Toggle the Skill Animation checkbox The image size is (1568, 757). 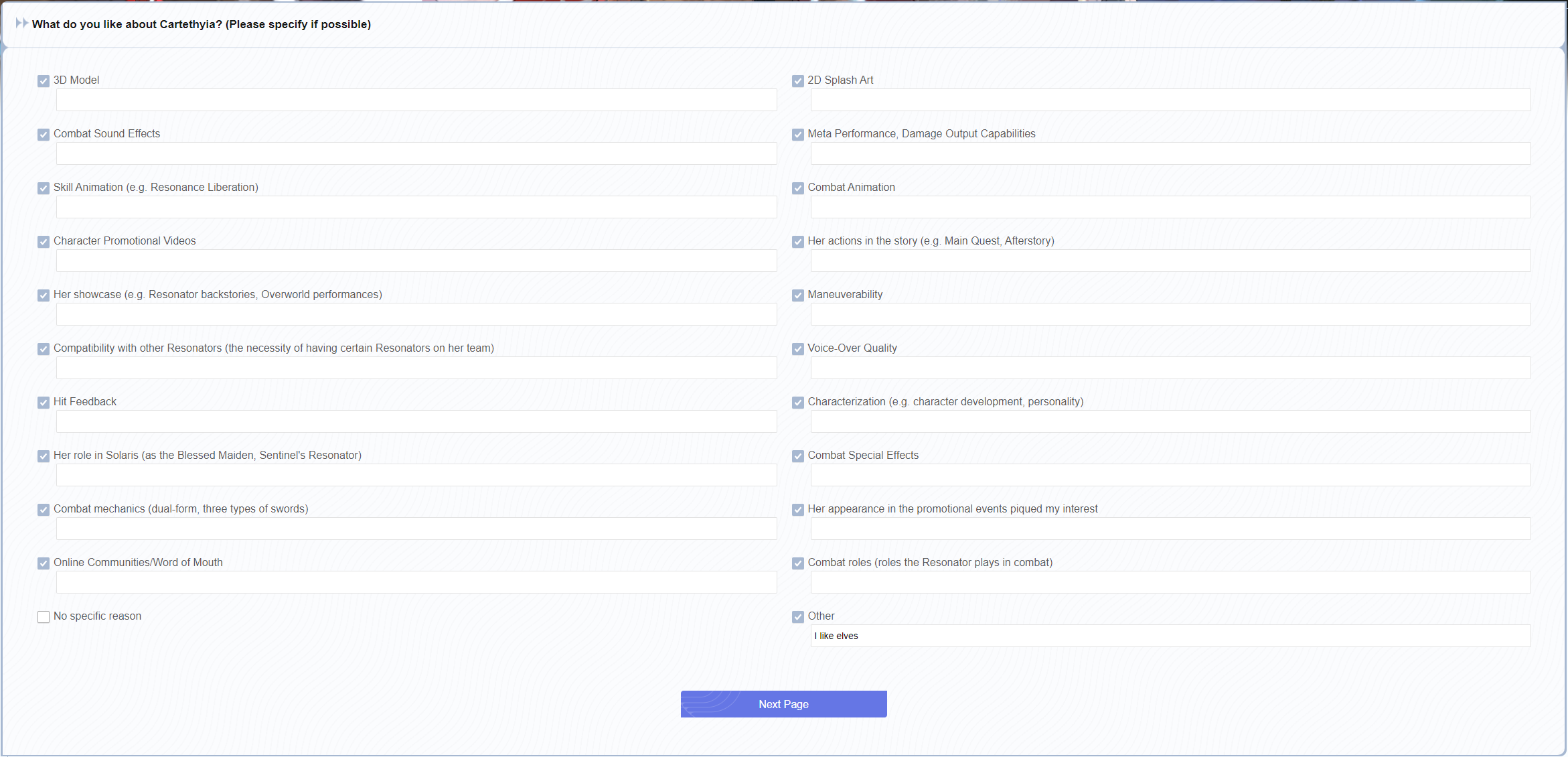(x=44, y=188)
